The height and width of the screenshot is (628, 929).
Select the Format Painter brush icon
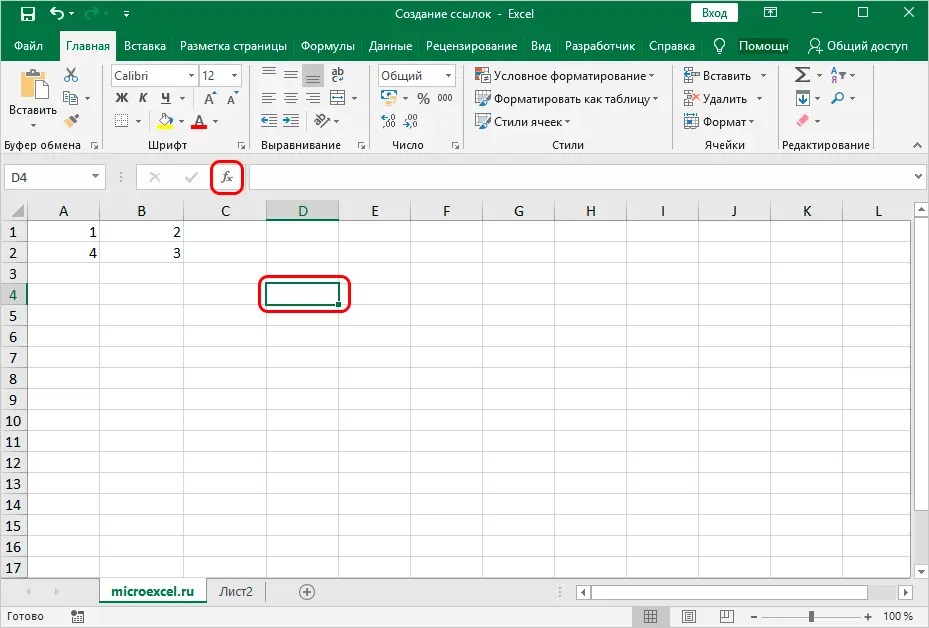72,121
